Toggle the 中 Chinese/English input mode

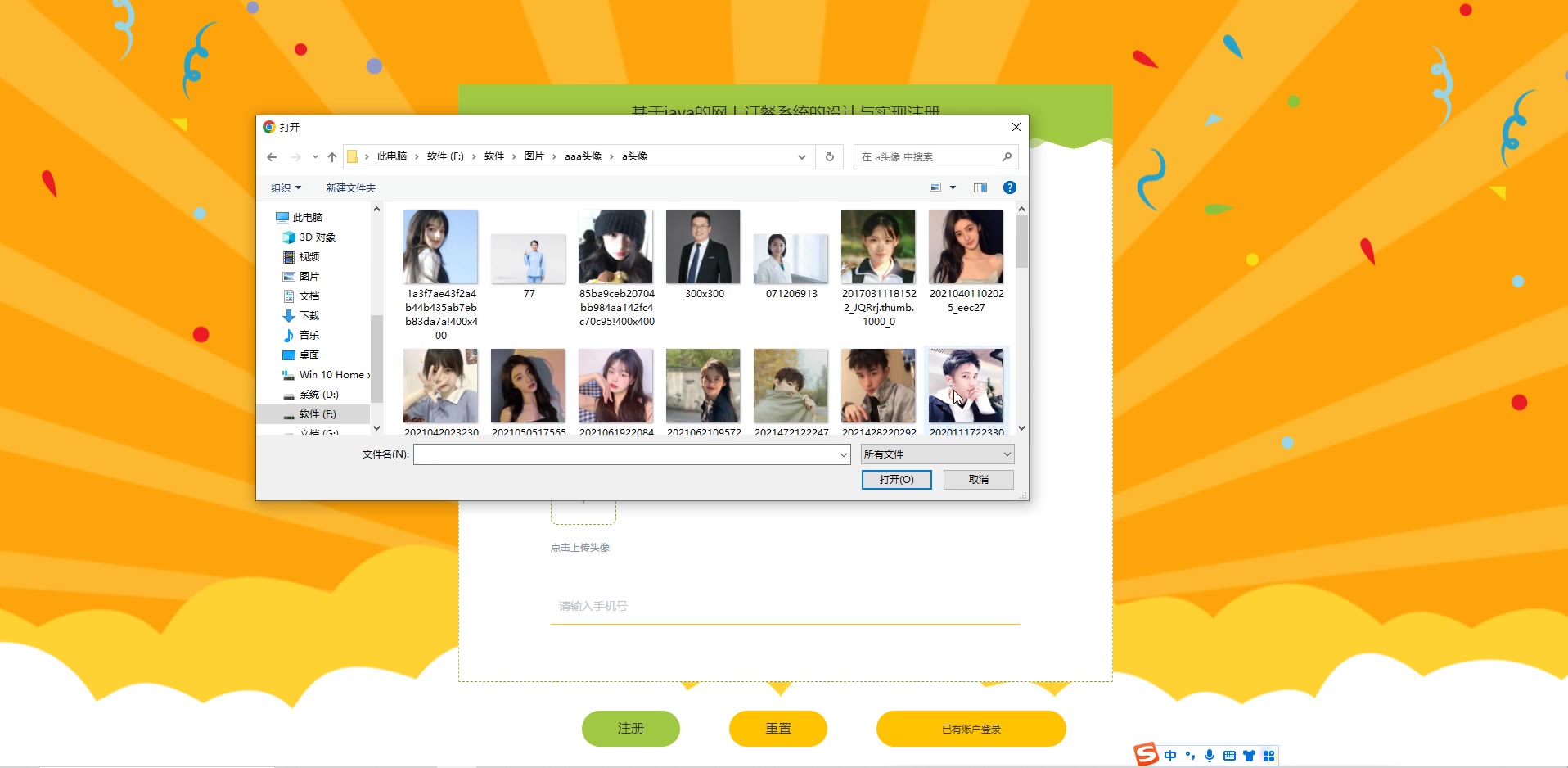[1170, 756]
